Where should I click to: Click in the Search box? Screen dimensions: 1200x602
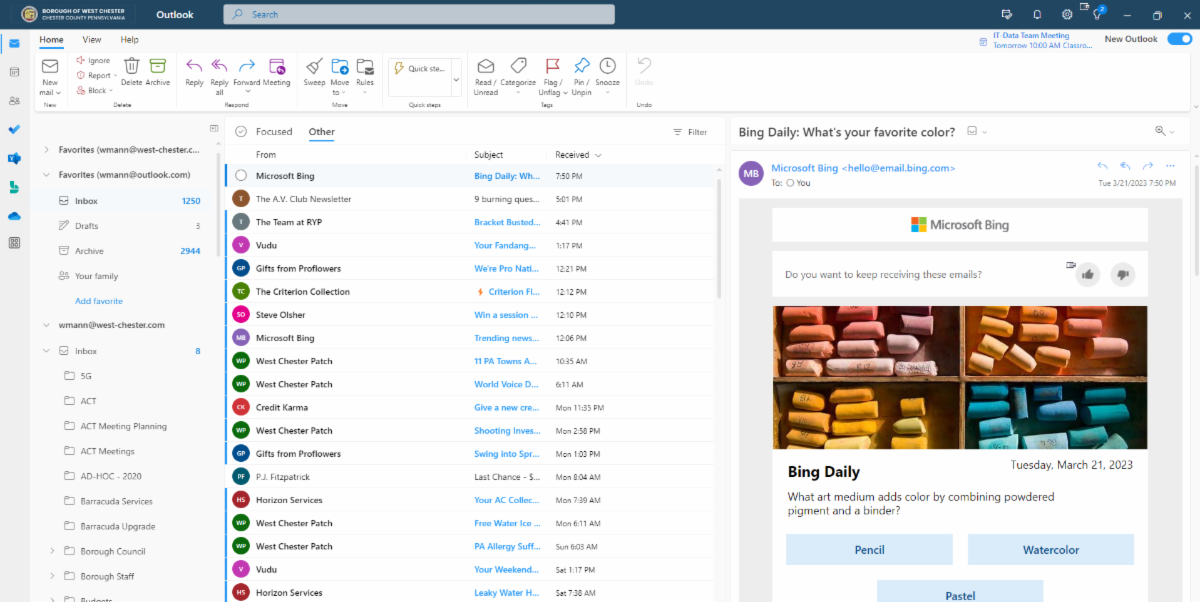coord(418,15)
